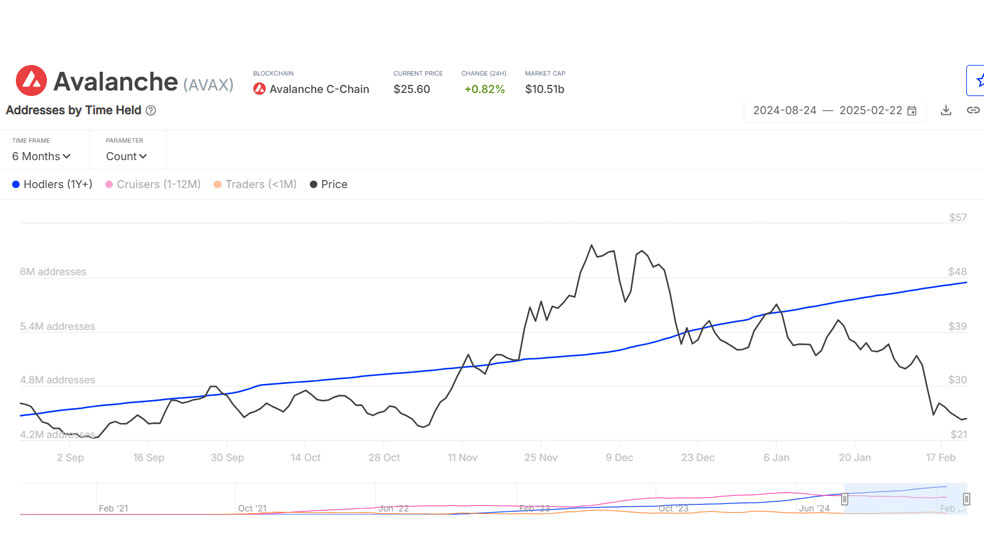Click the 17 Feb date axis label
Screen dimensions: 984x554
point(941,458)
